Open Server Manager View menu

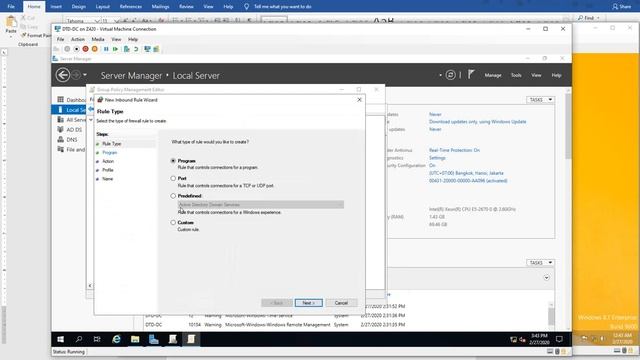click(x=536, y=75)
